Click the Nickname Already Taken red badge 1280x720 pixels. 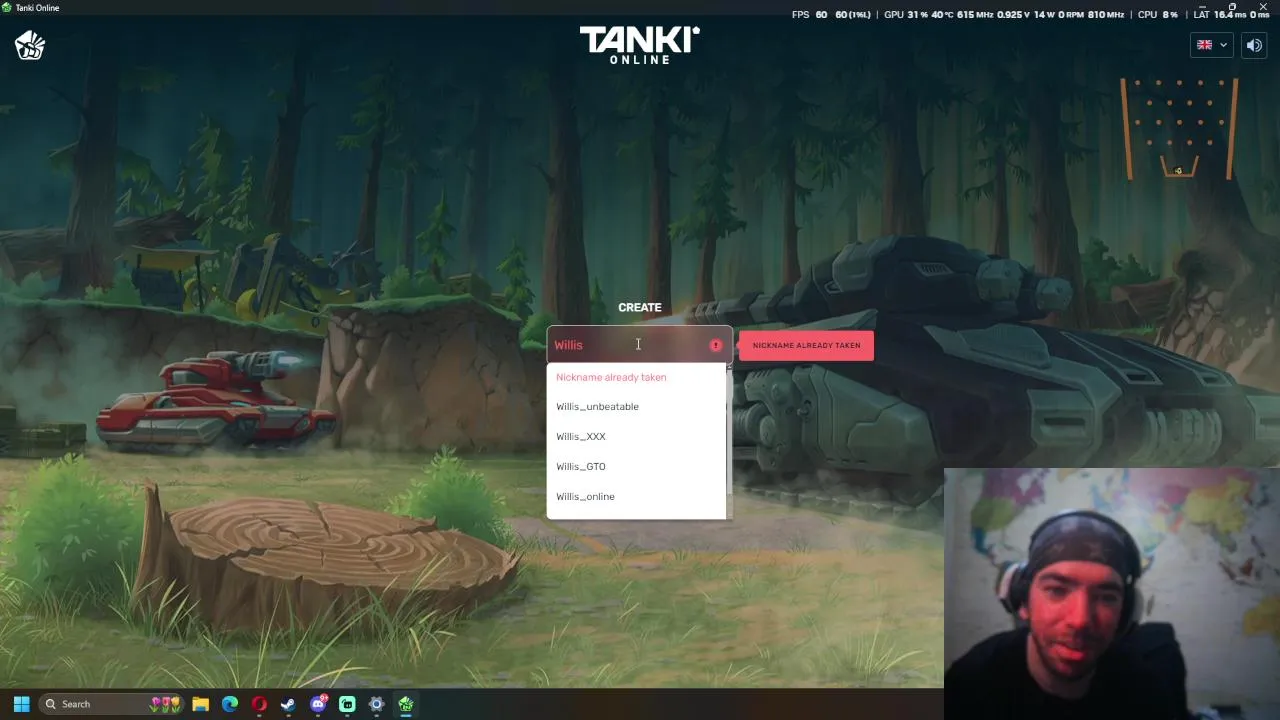click(x=806, y=346)
